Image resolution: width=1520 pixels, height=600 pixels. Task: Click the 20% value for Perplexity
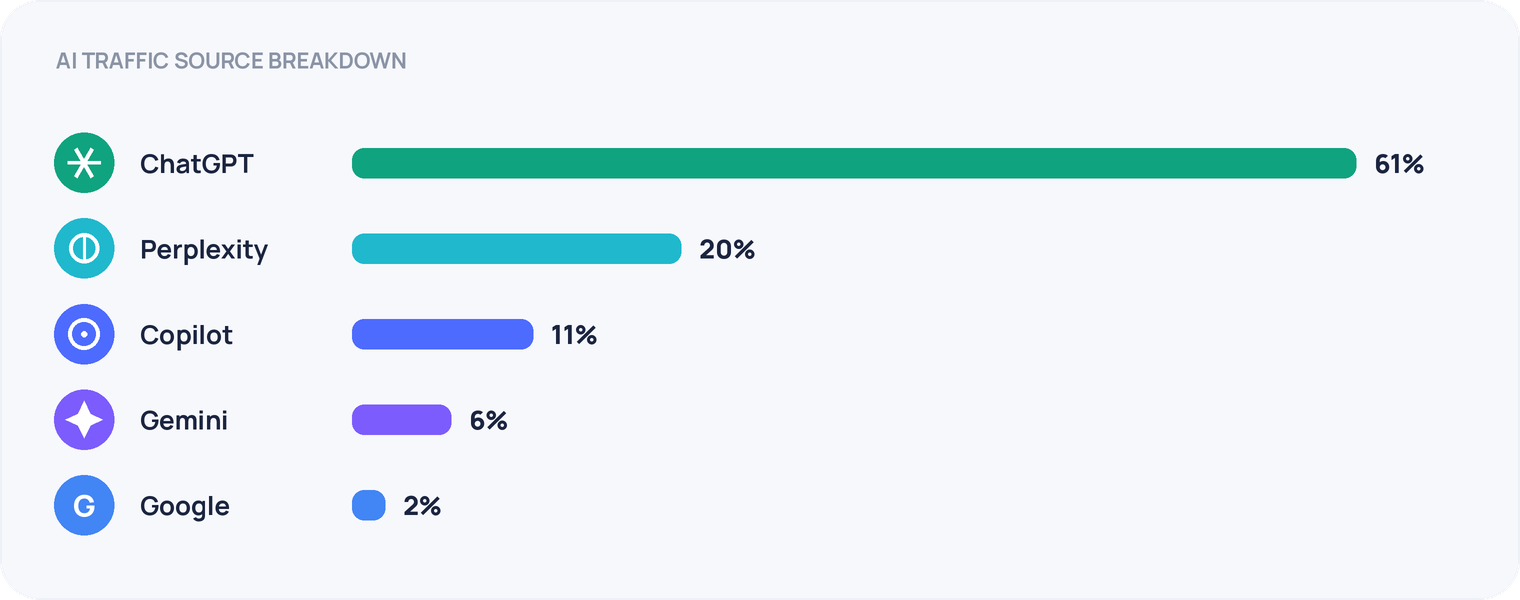click(x=727, y=250)
